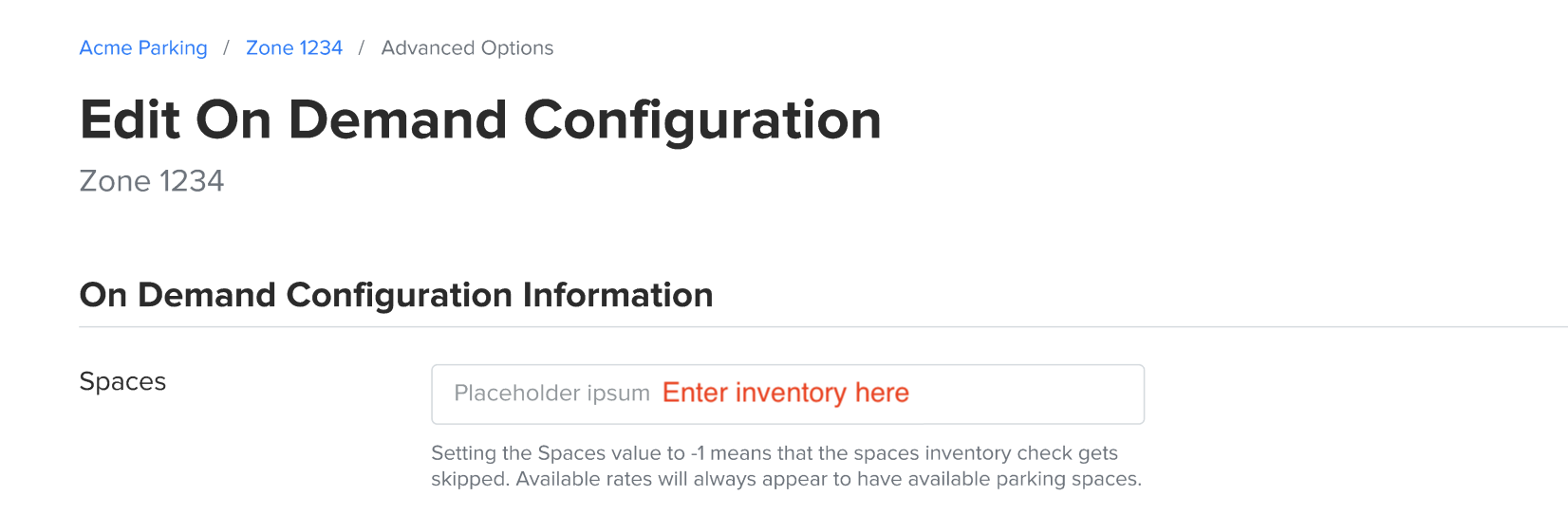Go to the Zone 1234 breadcrumb link

[x=294, y=48]
